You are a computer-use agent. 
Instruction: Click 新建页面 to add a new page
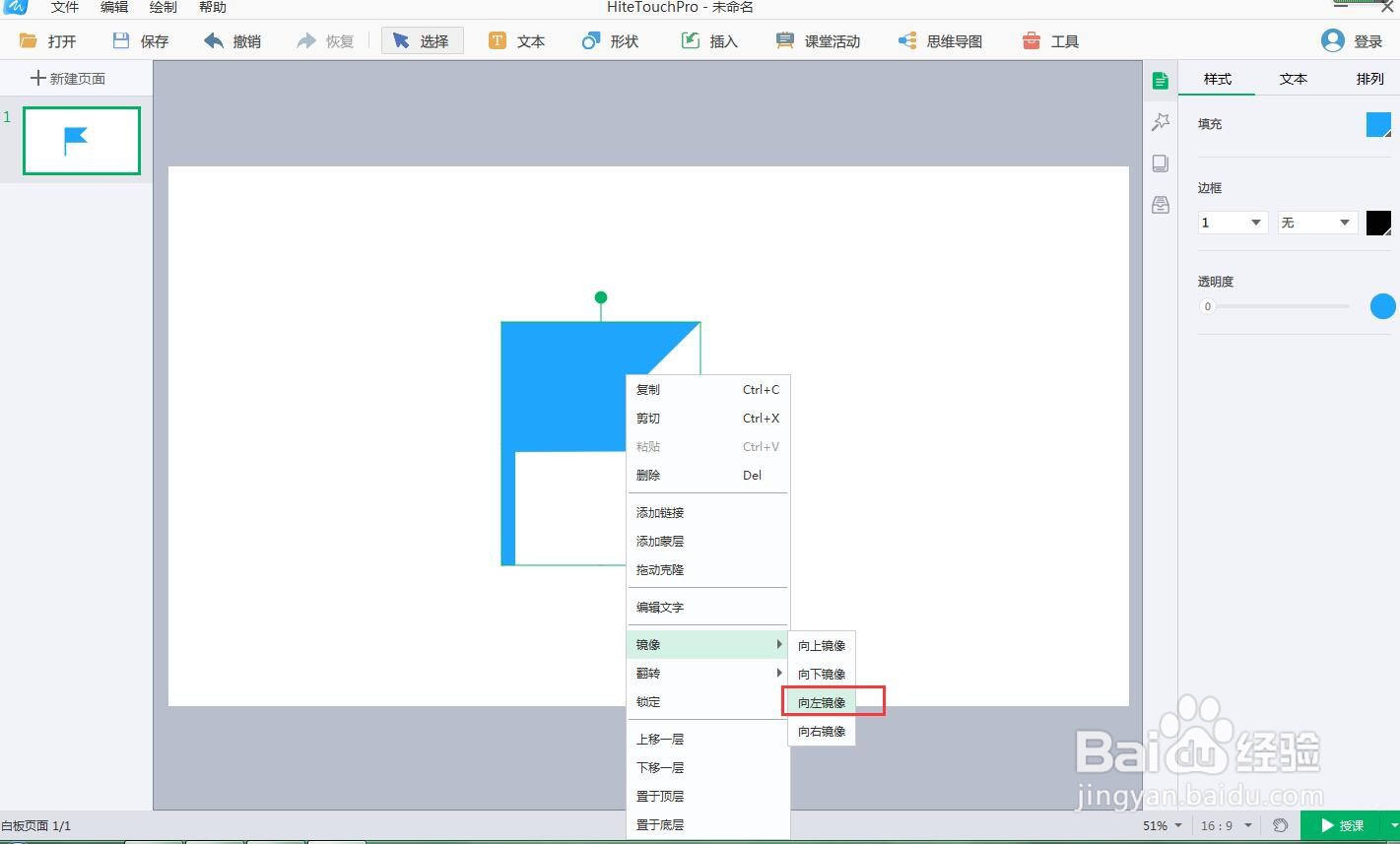click(68, 78)
